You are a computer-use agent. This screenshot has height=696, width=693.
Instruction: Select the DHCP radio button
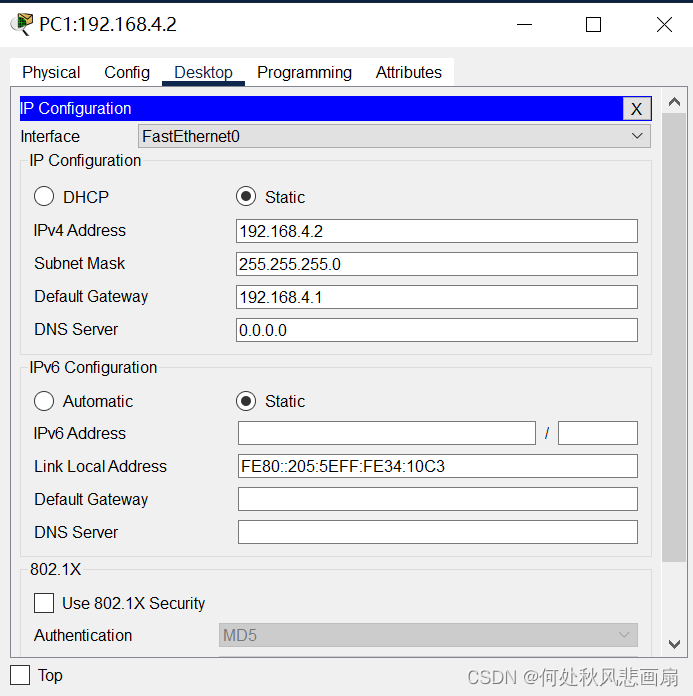click(x=44, y=196)
